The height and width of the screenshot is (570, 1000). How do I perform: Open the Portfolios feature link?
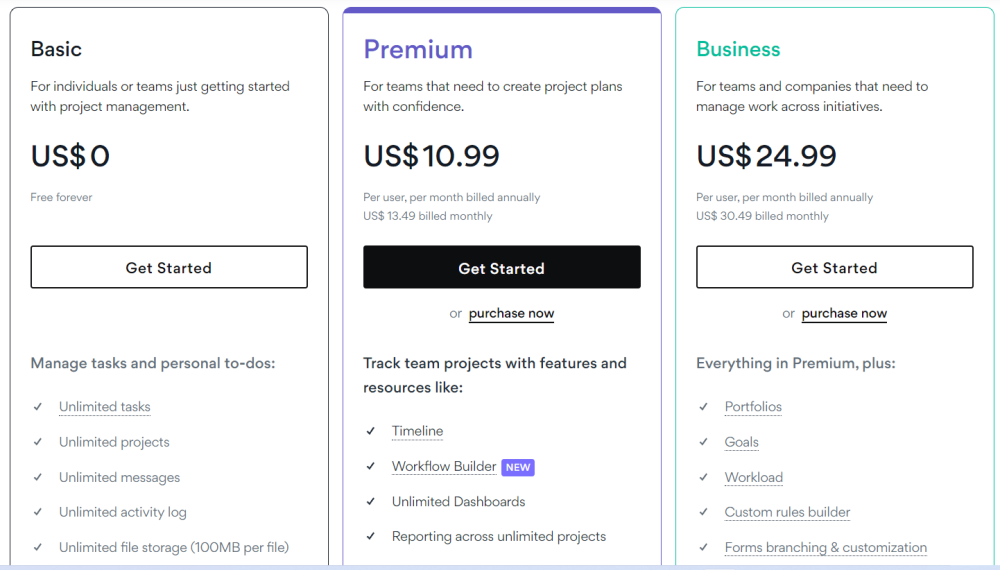click(x=753, y=407)
